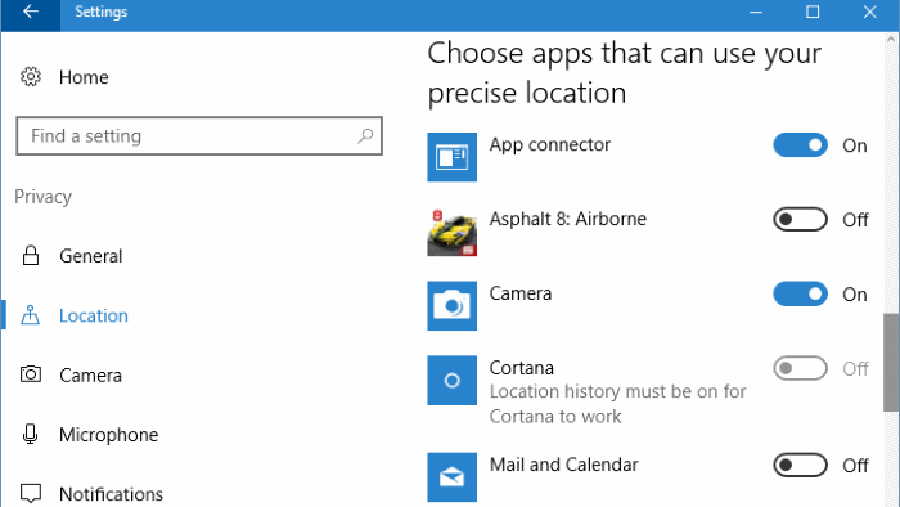Click the Microphone icon in the sidebar
900x507 pixels.
30,434
